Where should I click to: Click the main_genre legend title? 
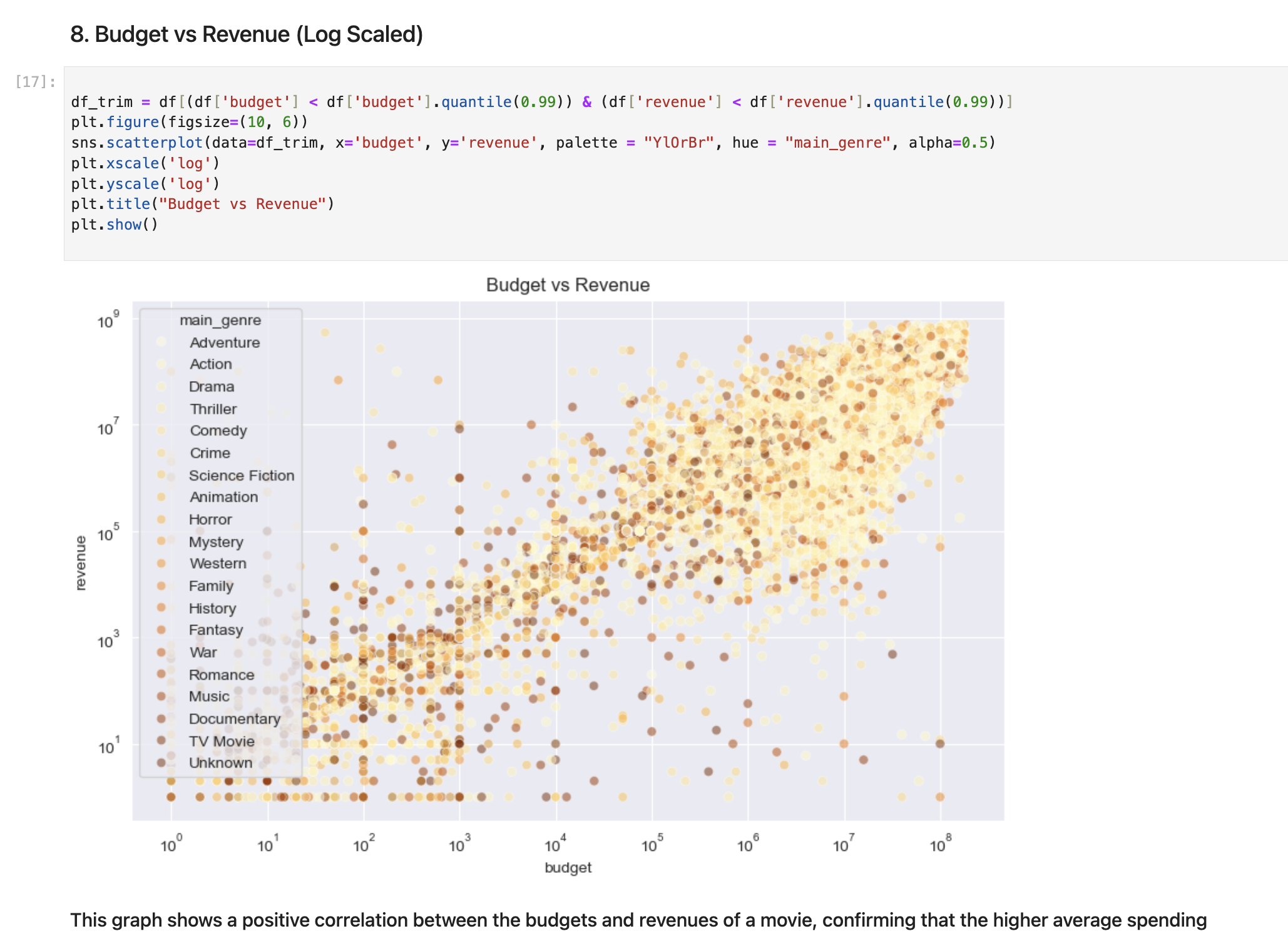point(220,320)
